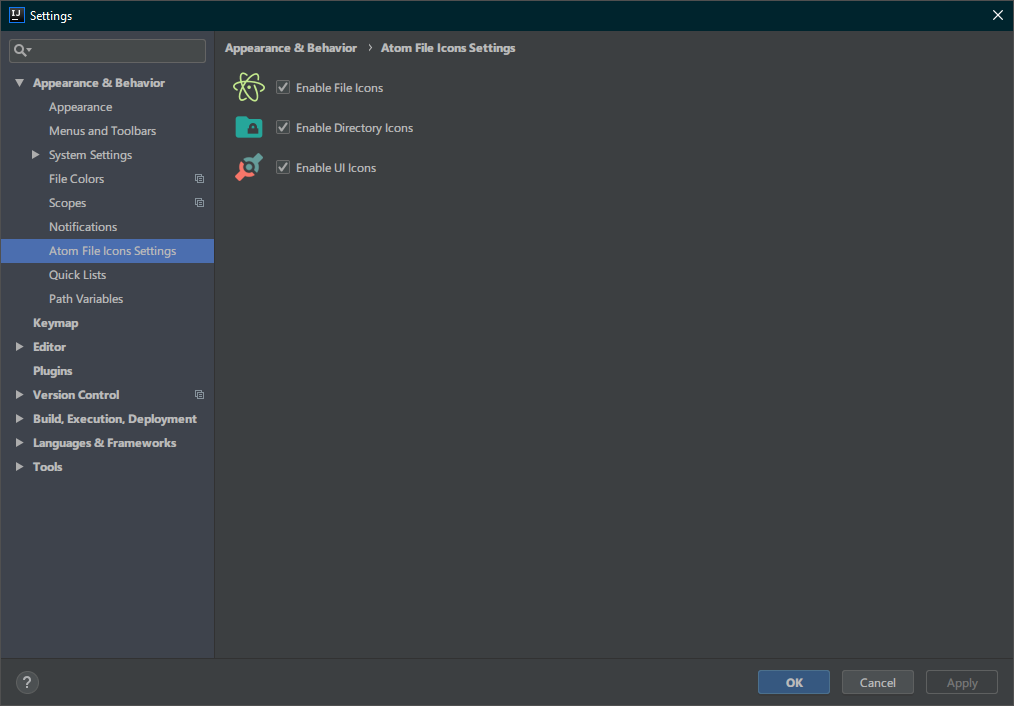The image size is (1014, 706).
Task: Disable the Enable UI Icons checkbox
Action: (283, 167)
